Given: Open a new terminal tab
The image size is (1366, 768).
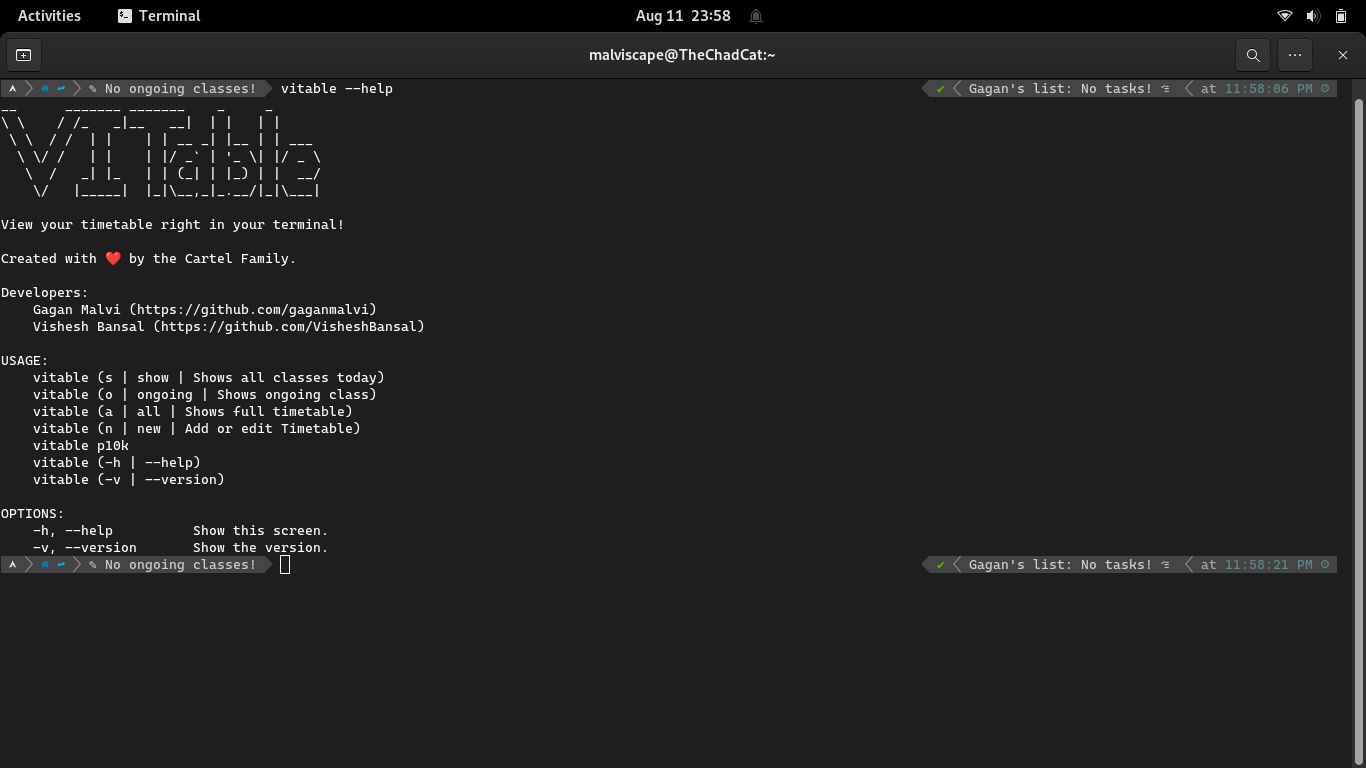Looking at the screenshot, I should [x=24, y=55].
